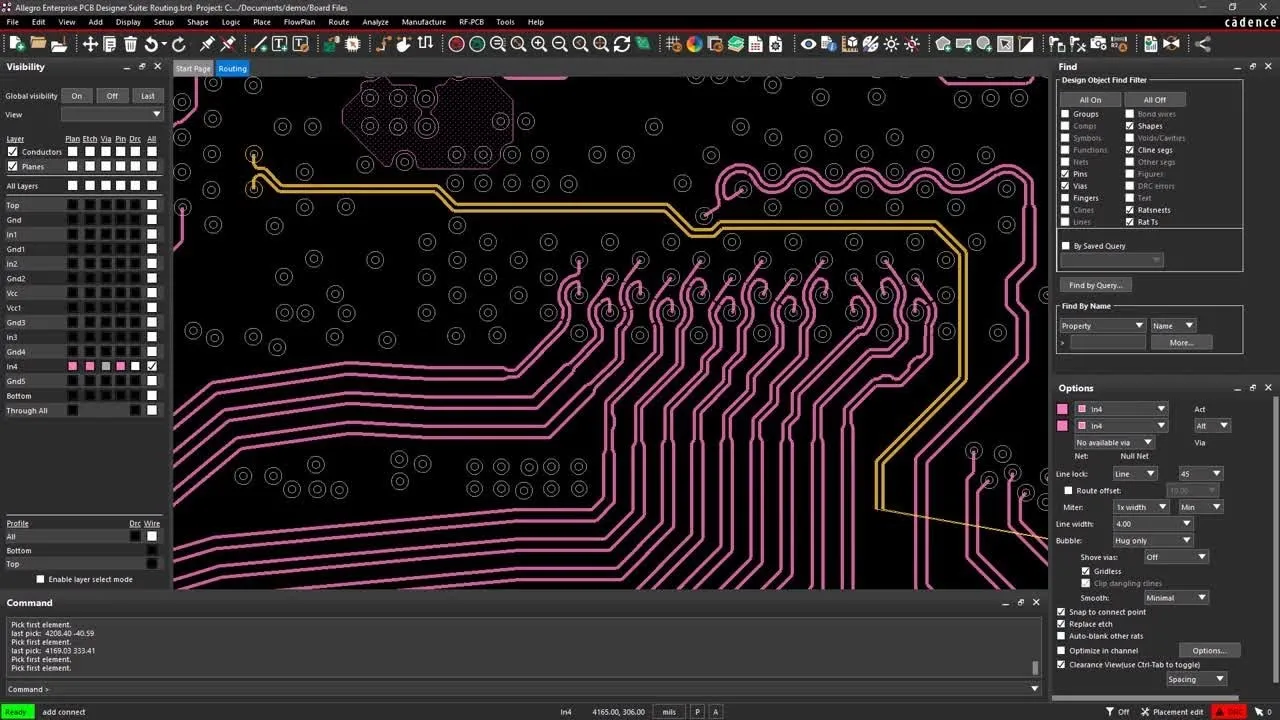
Task: Click the Global visibility On button
Action: pyautogui.click(x=77, y=96)
